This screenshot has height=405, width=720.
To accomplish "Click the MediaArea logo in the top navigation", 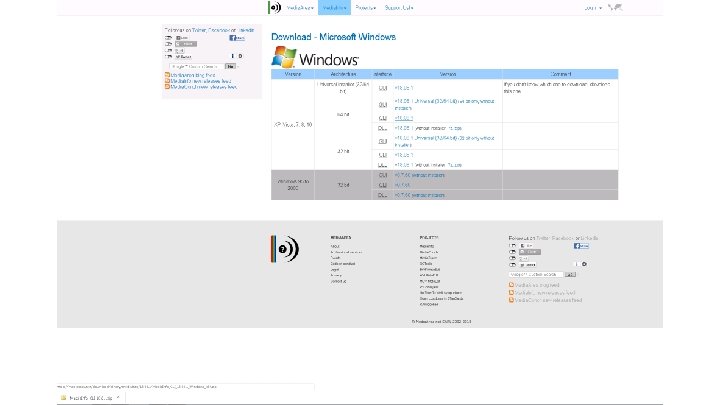I will [275, 7].
